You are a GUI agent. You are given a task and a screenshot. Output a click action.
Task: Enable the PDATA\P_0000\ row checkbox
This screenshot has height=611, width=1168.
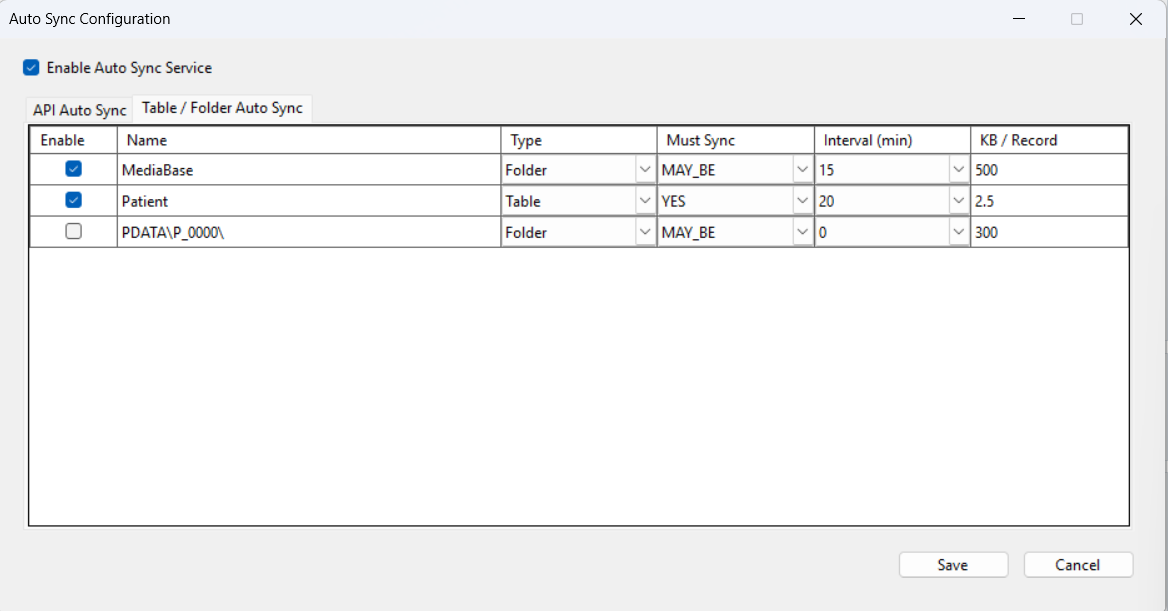coord(73,231)
